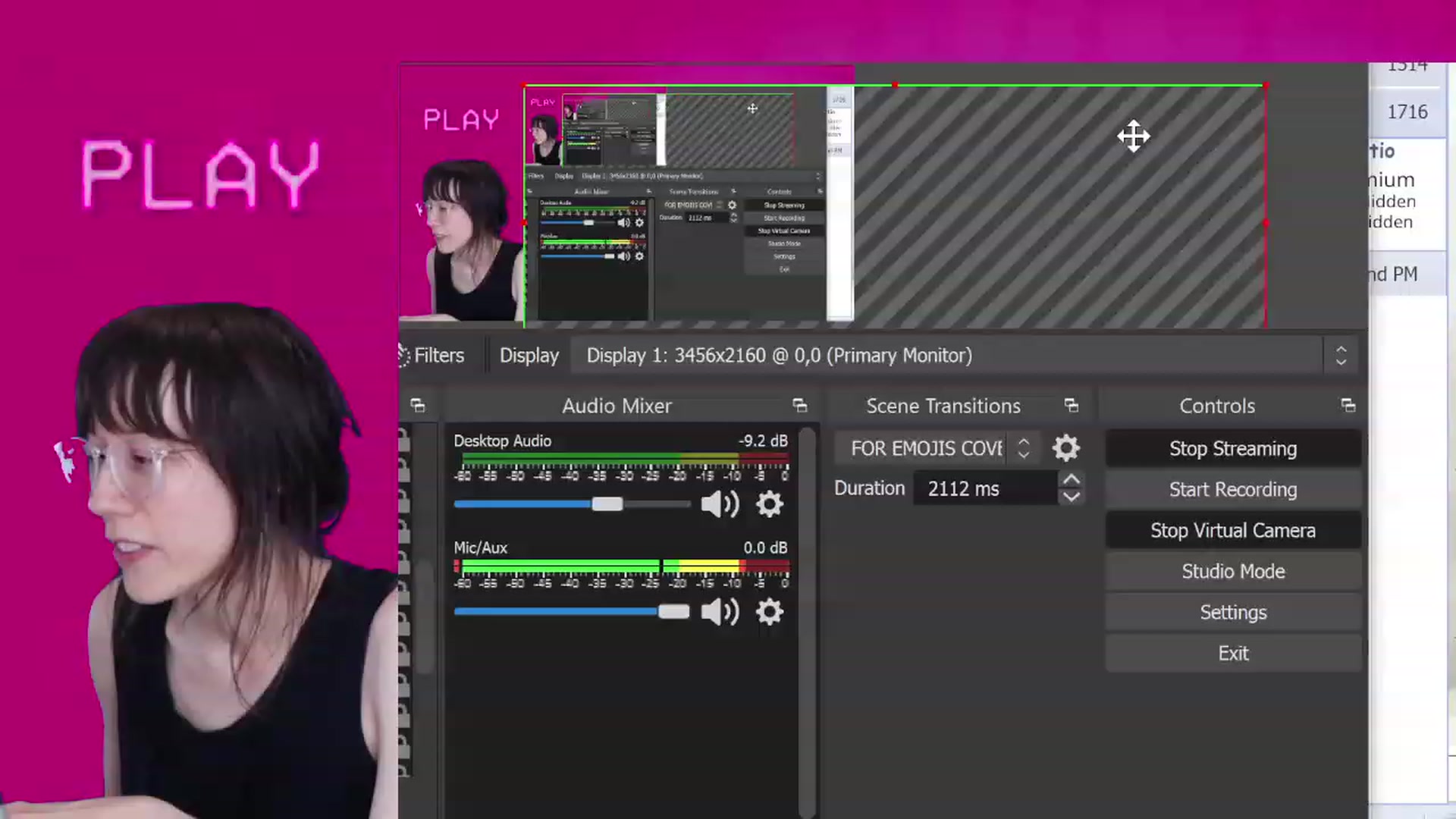The height and width of the screenshot is (819, 1456).
Task: Click the Display property label
Action: [x=529, y=356]
